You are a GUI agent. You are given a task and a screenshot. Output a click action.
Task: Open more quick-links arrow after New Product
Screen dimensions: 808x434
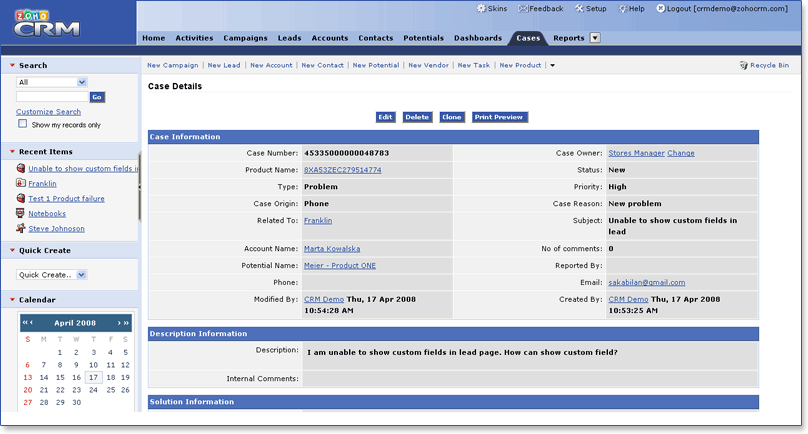(x=552, y=65)
